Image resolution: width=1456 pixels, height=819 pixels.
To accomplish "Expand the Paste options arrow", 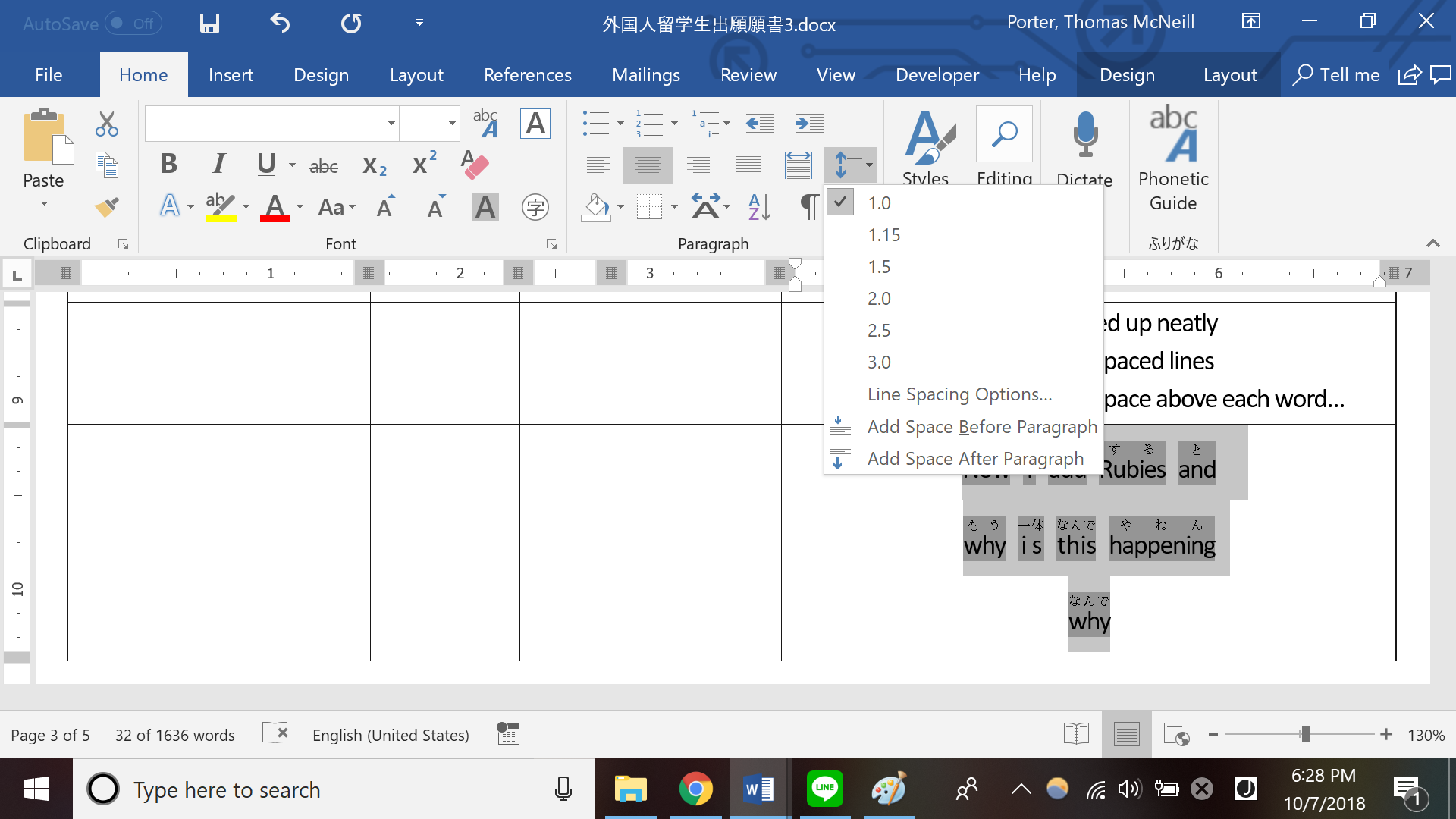I will pos(44,204).
